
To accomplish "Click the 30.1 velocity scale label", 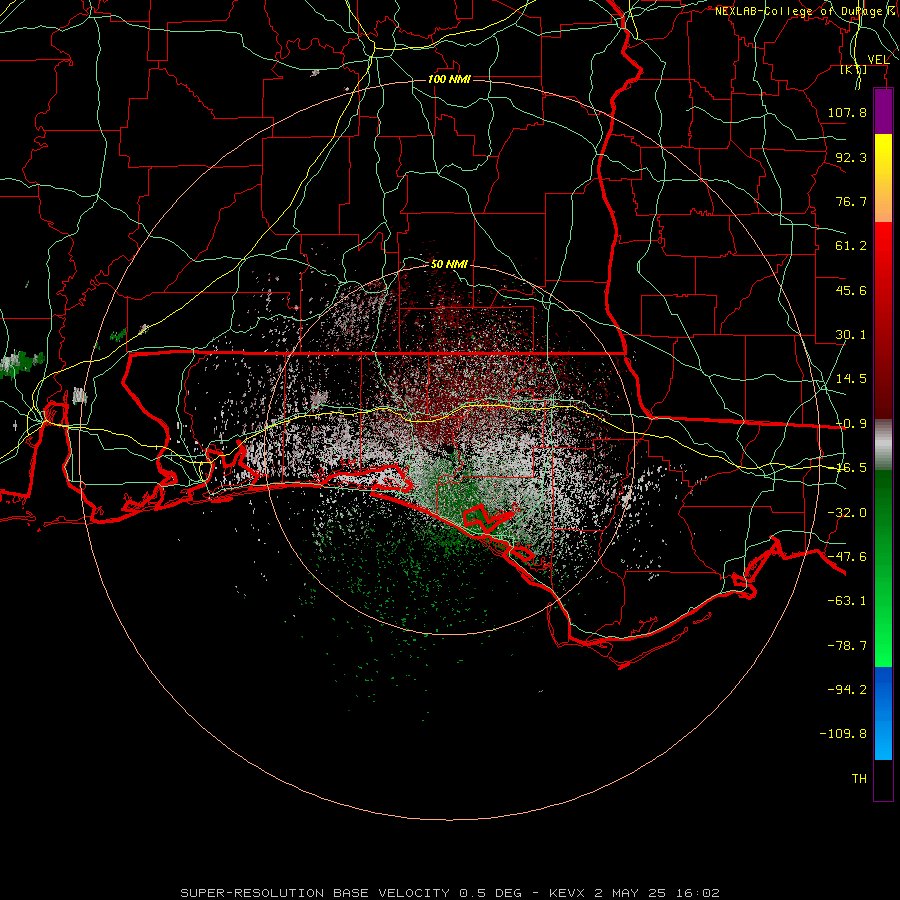I will pyautogui.click(x=851, y=335).
